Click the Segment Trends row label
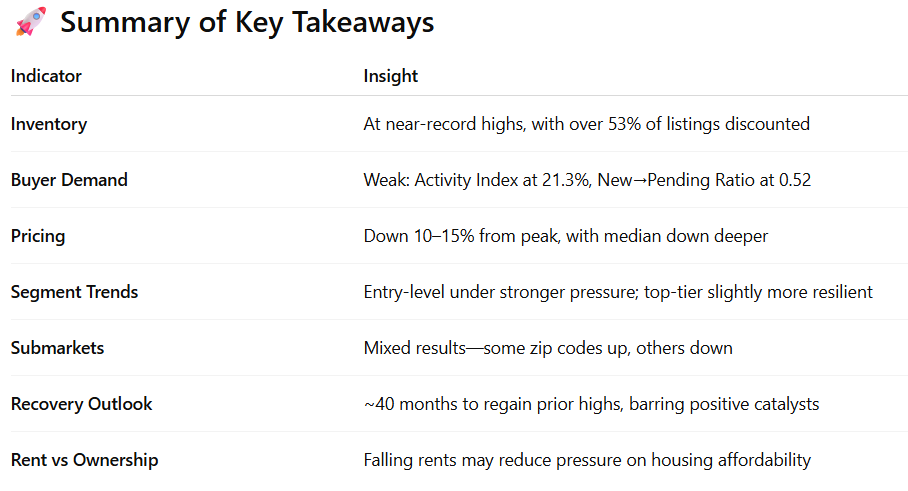This screenshot has height=491, width=908. 74,292
